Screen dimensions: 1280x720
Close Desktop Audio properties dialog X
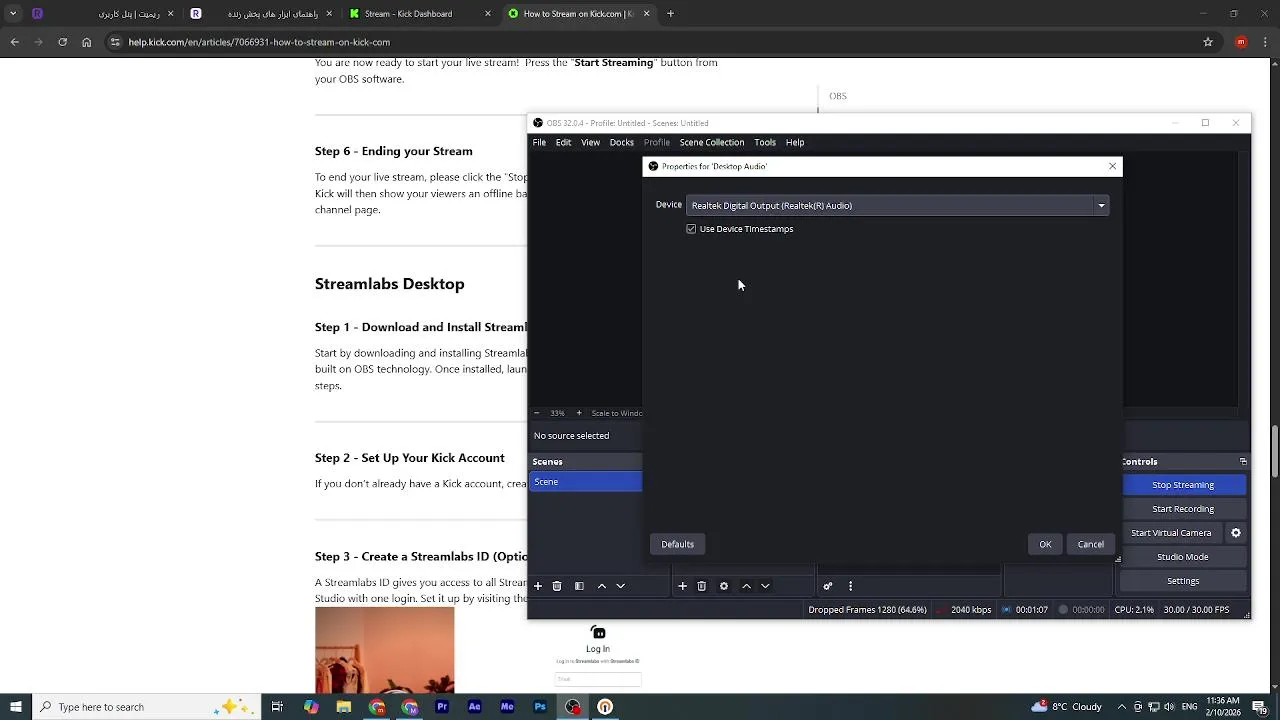[x=1112, y=166]
